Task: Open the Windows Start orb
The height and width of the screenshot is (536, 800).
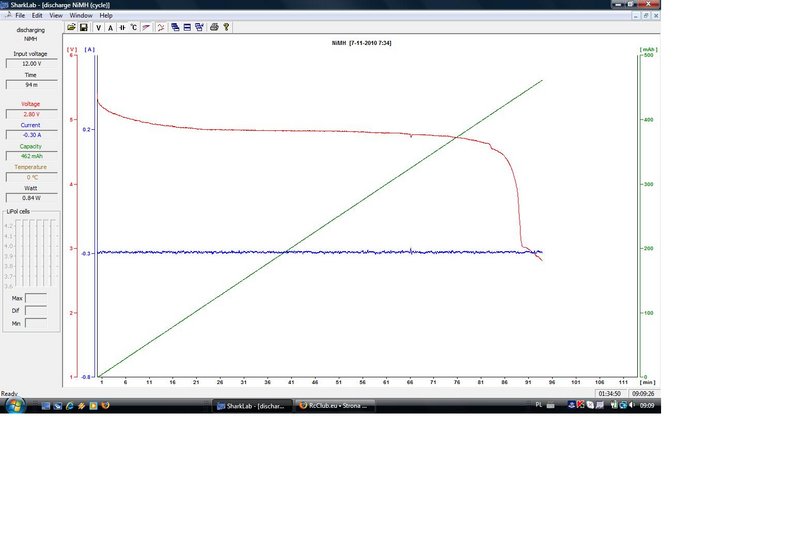Action: click(15, 406)
